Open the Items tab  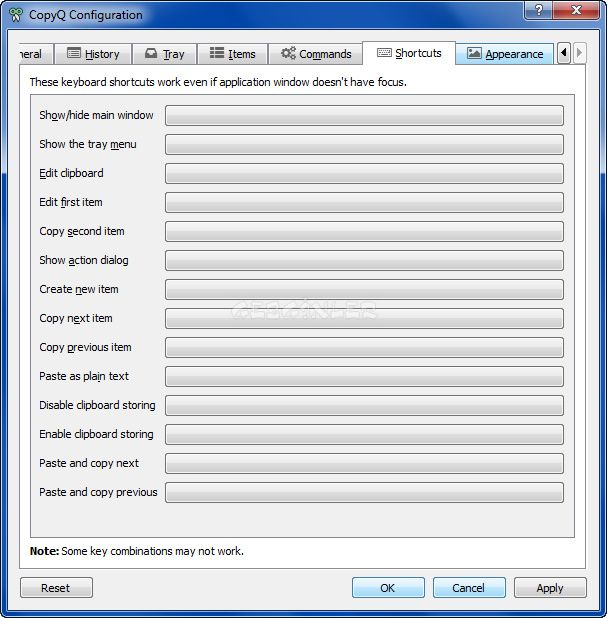[x=233, y=54]
